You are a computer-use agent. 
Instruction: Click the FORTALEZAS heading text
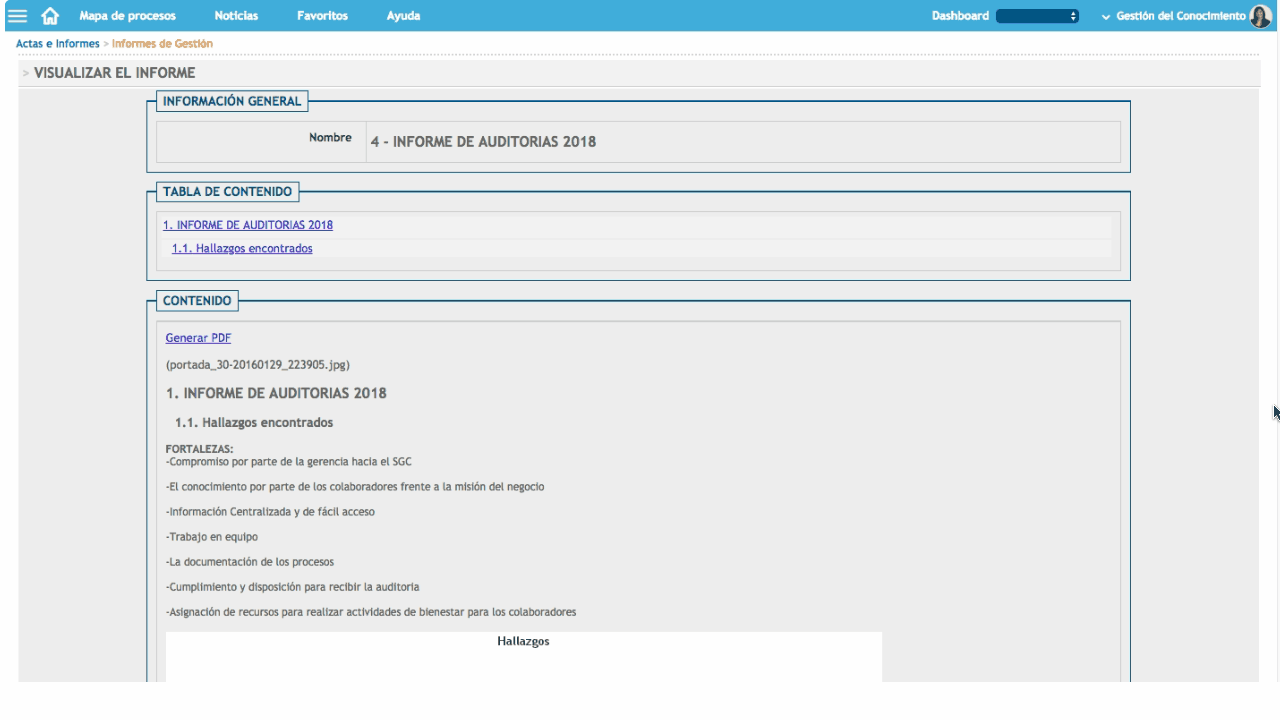(199, 447)
